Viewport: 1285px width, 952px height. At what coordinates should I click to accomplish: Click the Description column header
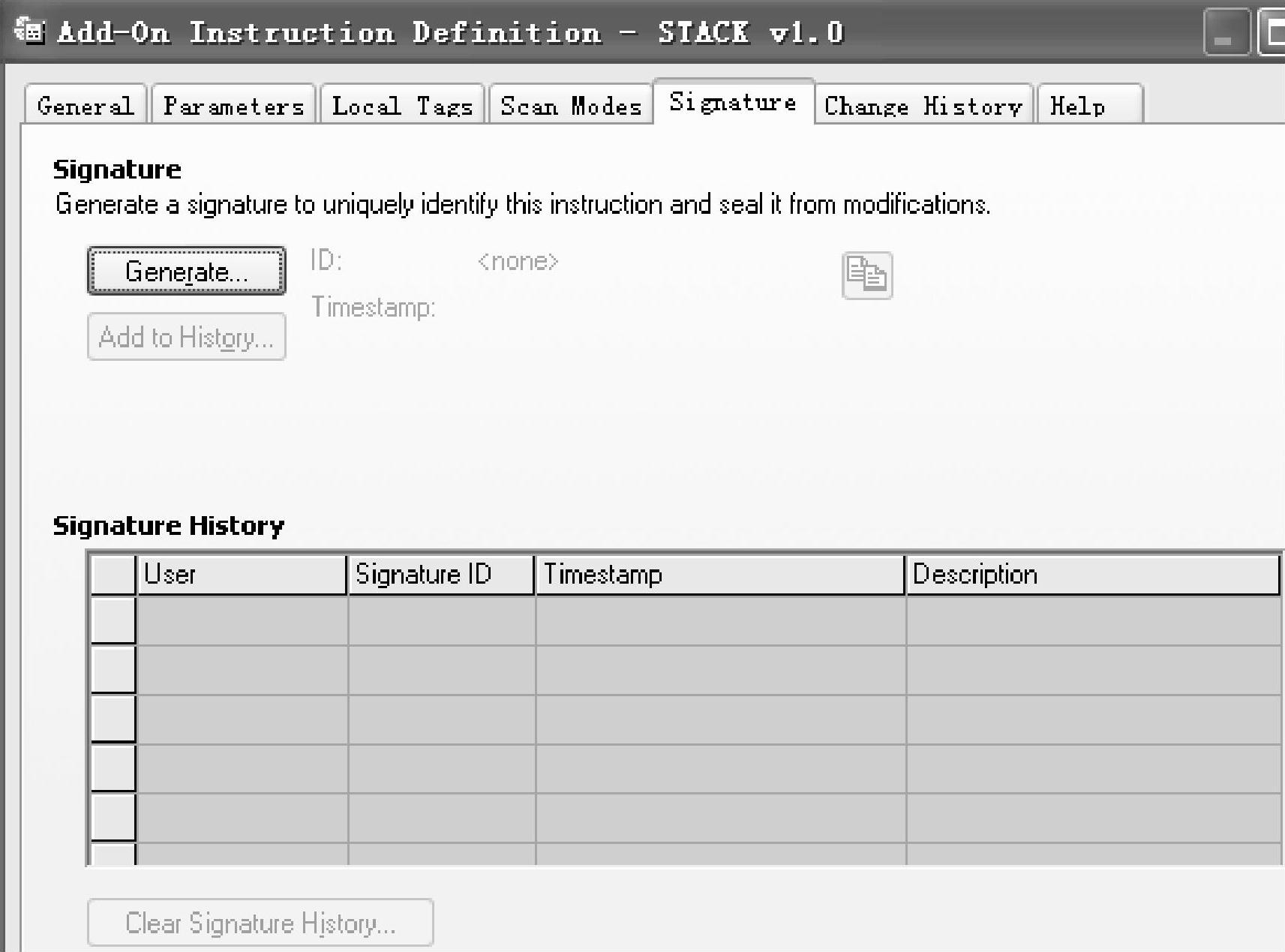[1092, 575]
